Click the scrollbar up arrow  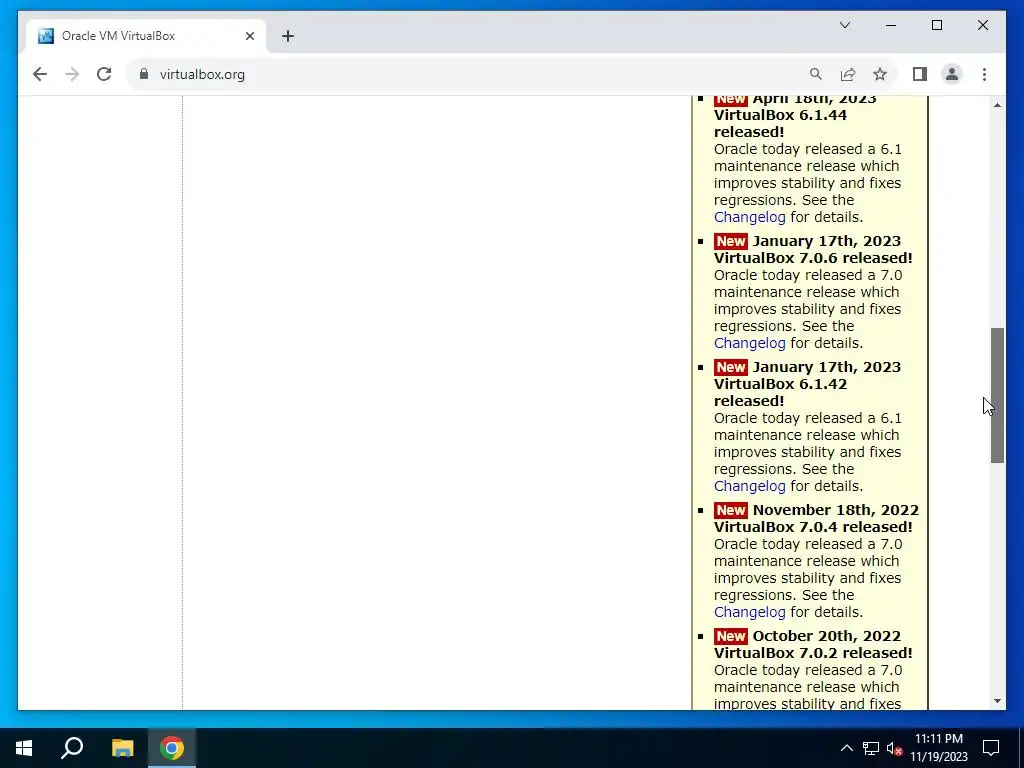997,104
